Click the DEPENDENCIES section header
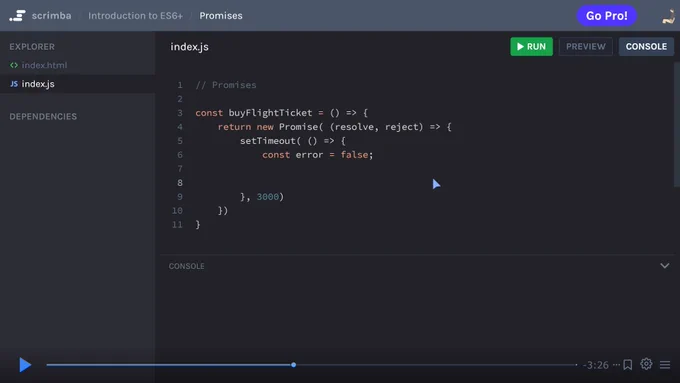 [43, 116]
